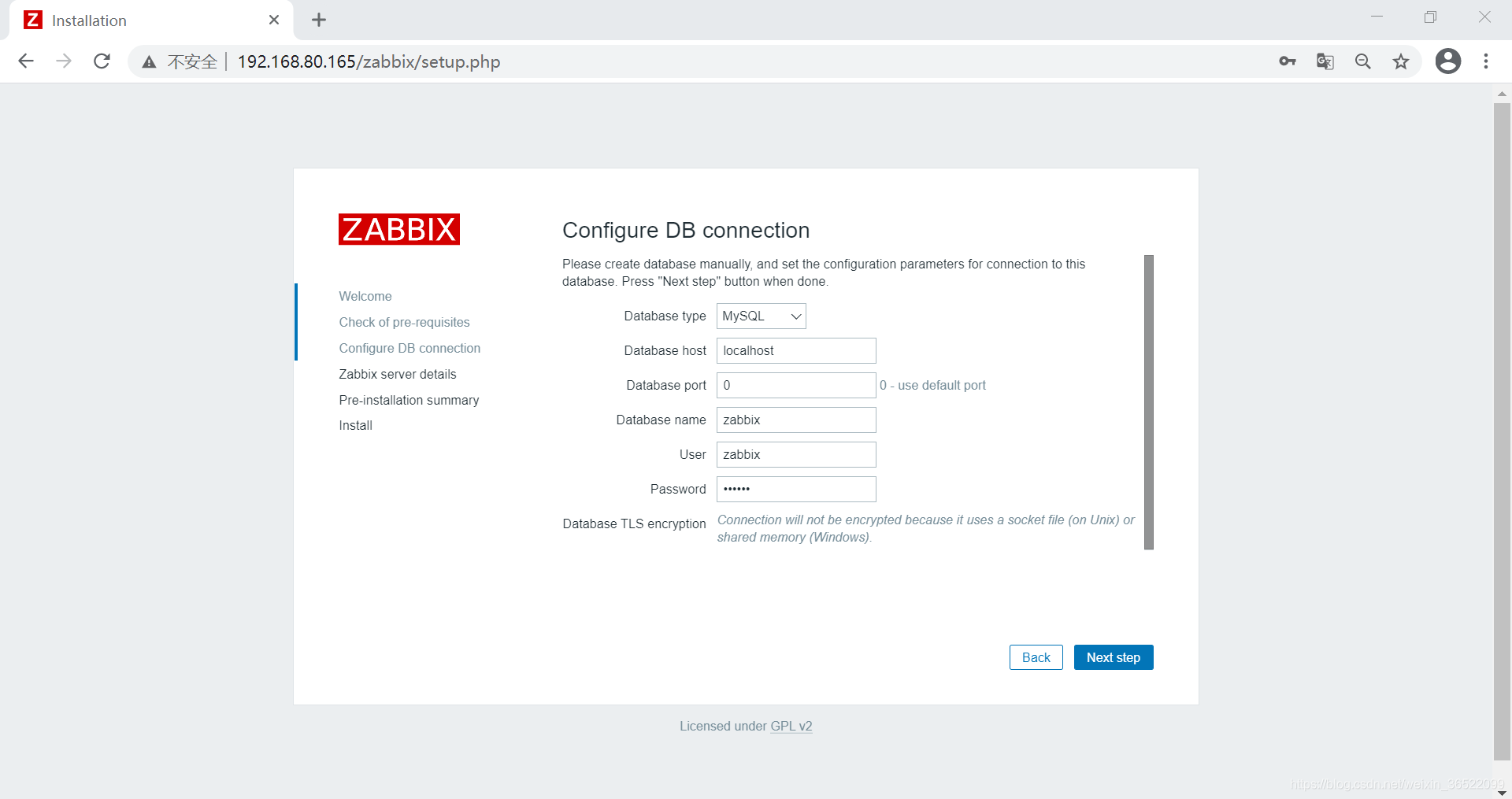Screen dimensions: 1512x799
Task: Click the browser page vertical scrollbar
Action: coord(1502,431)
